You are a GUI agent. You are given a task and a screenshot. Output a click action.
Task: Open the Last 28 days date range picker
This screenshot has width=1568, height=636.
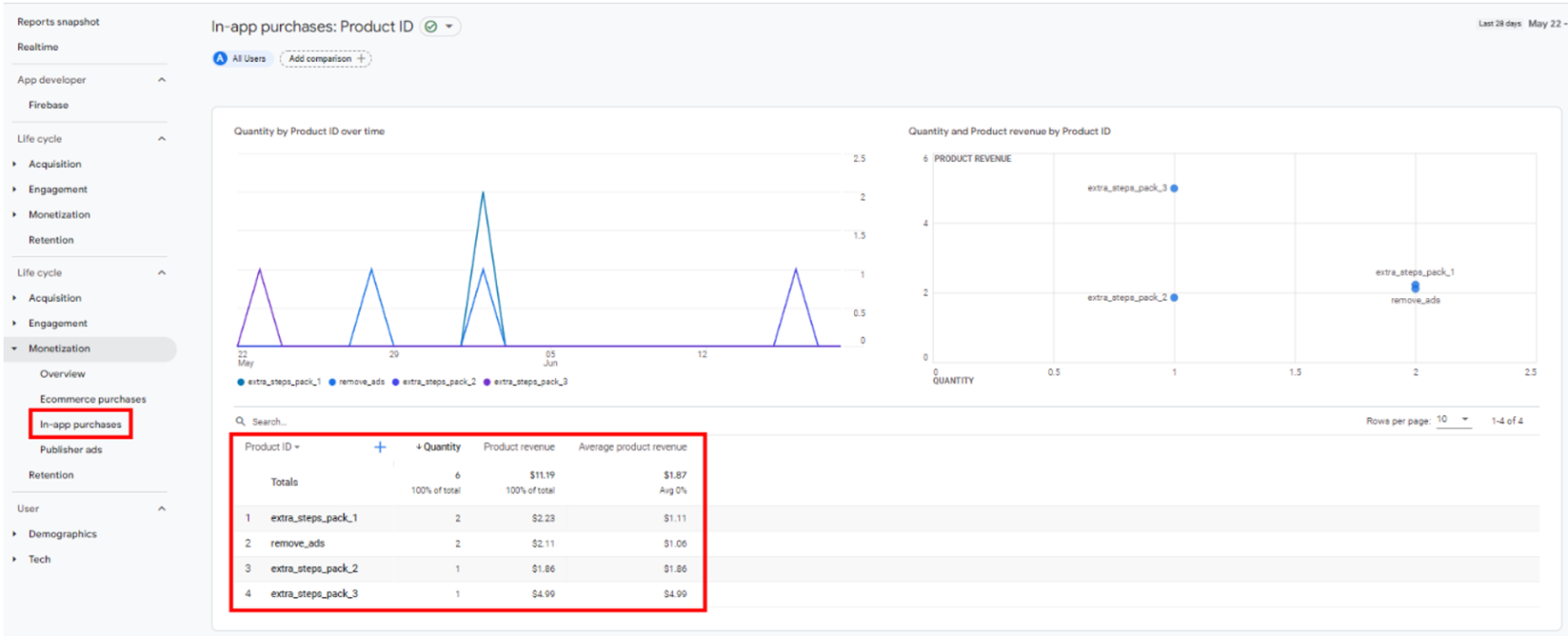click(1522, 24)
